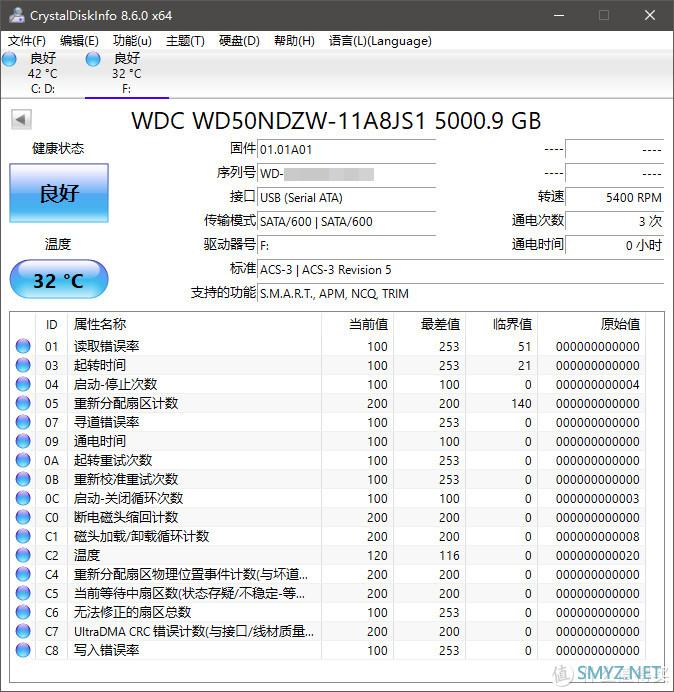Click the drive letter field F:
674x692 pixels.
346,245
